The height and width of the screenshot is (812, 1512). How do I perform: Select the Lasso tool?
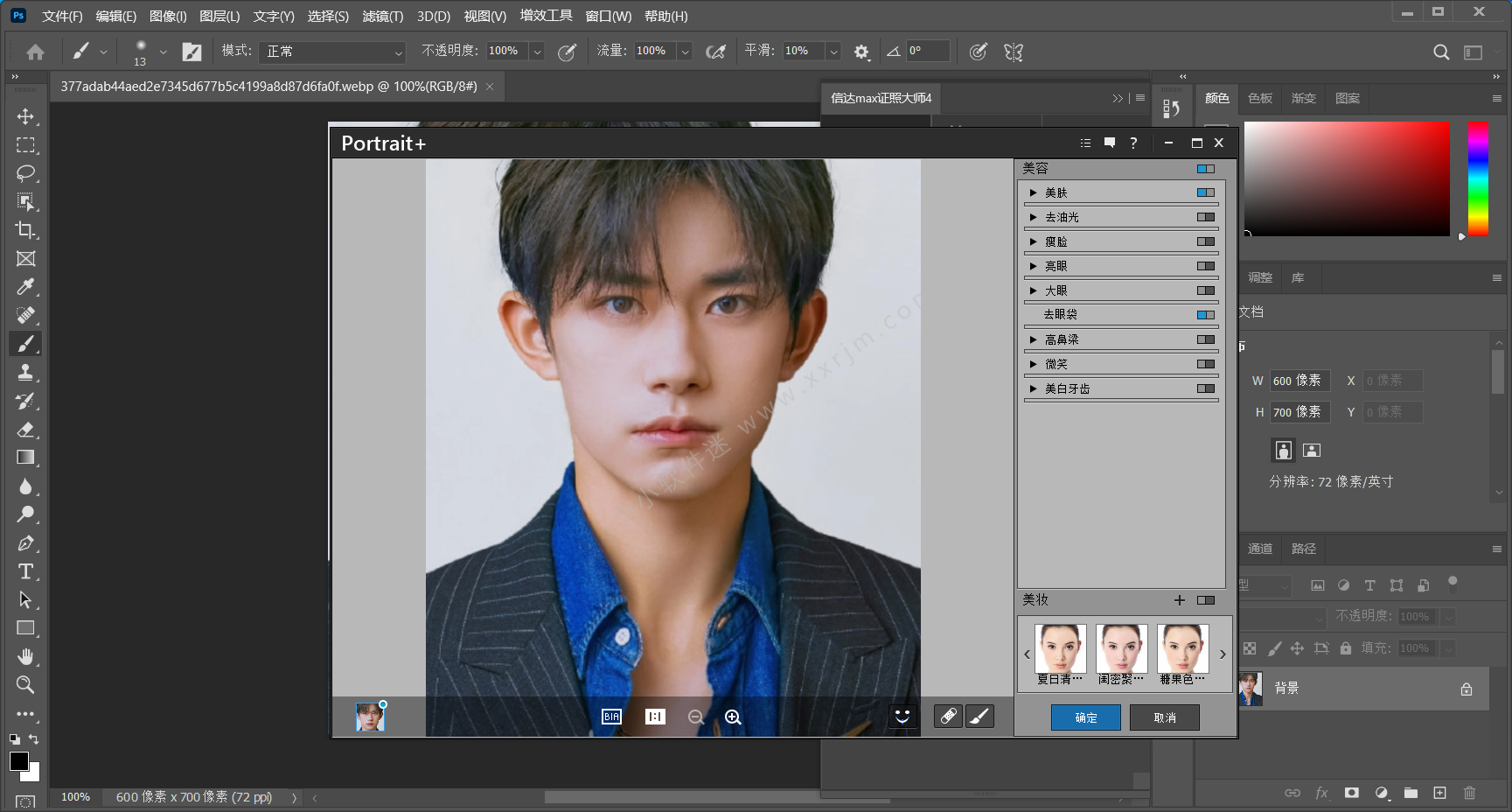pyautogui.click(x=25, y=173)
